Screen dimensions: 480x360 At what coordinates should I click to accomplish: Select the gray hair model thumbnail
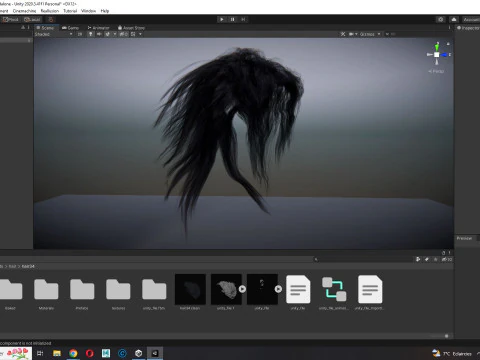(226, 289)
